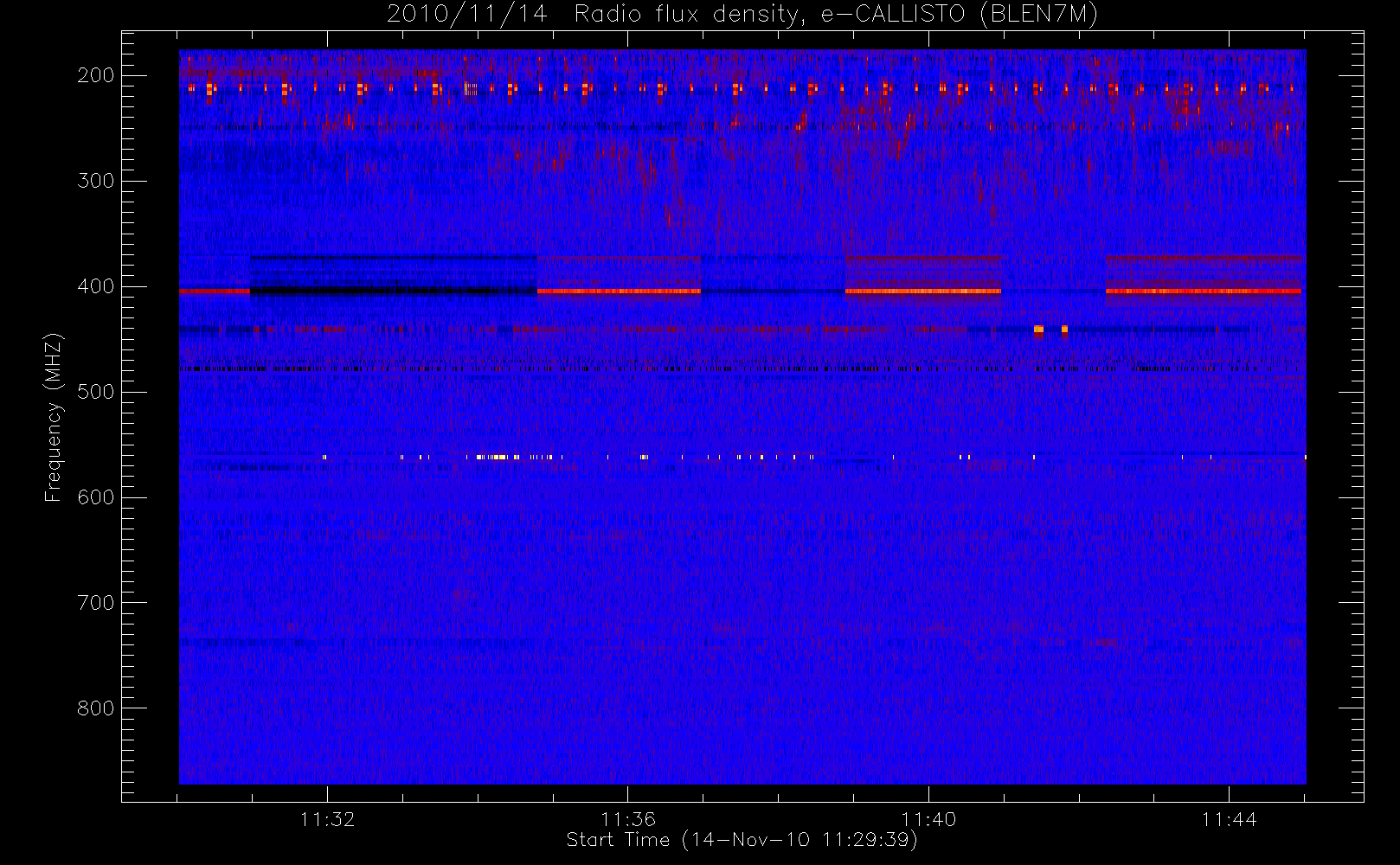This screenshot has height=865, width=1400.
Task: Click frequency tick label 700
Action: (96, 603)
